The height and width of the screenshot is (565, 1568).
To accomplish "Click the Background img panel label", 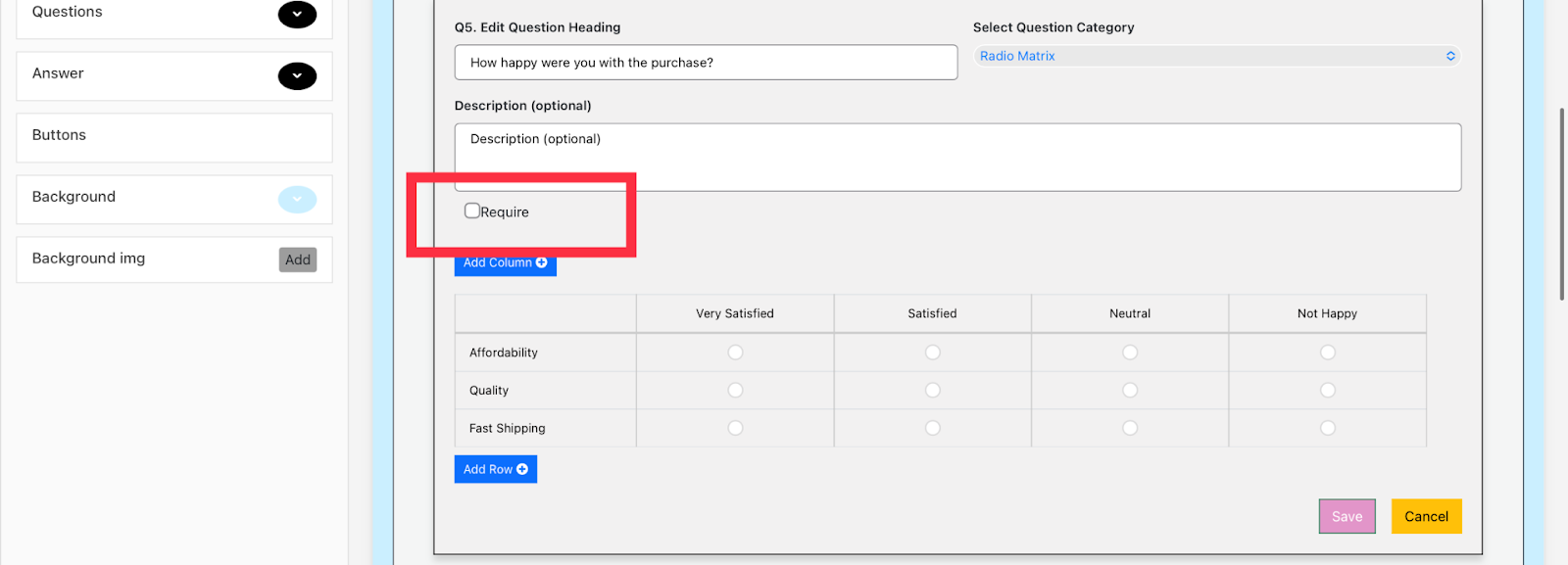I will pyautogui.click(x=89, y=259).
